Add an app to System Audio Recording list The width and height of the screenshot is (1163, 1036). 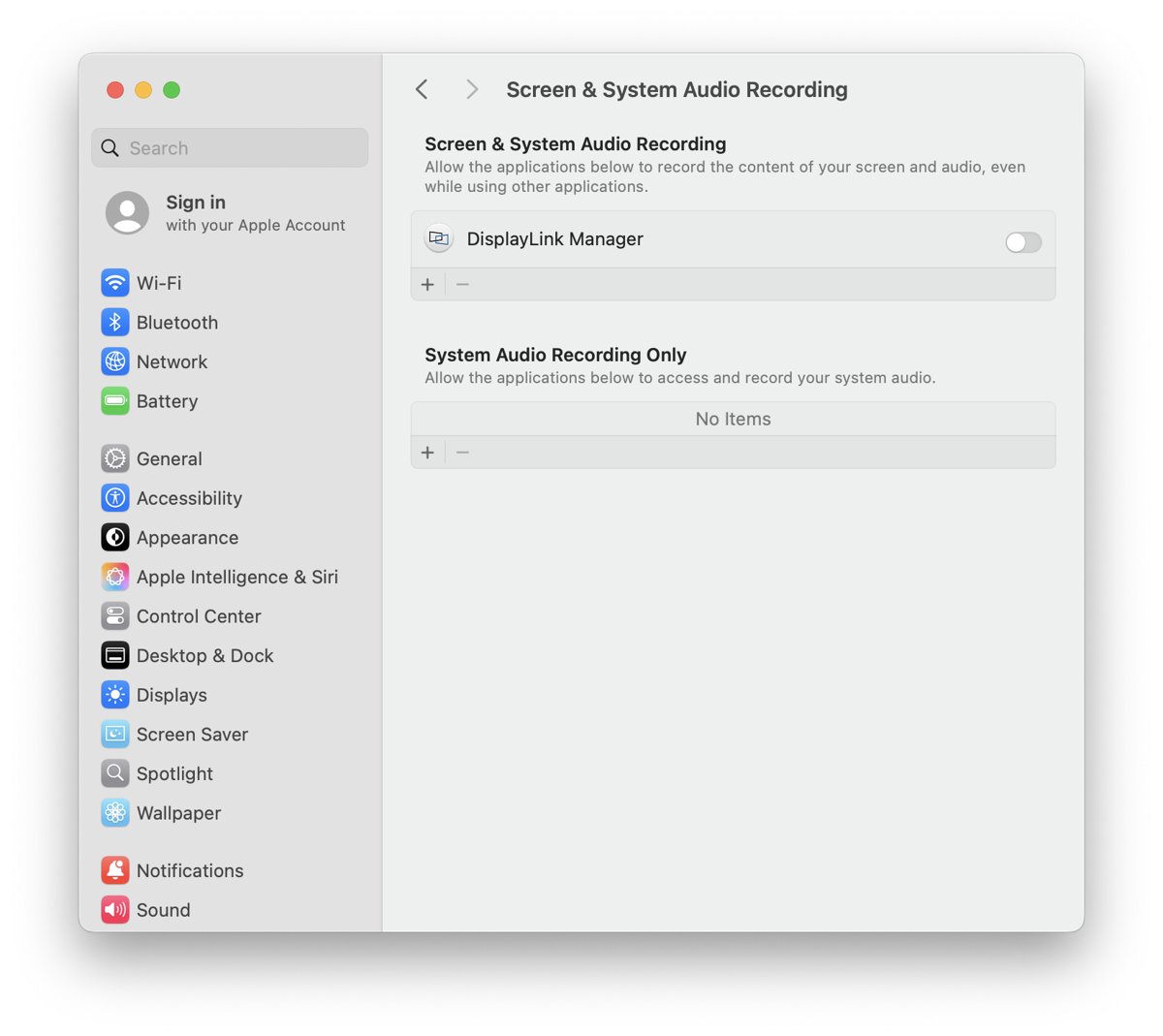click(427, 452)
